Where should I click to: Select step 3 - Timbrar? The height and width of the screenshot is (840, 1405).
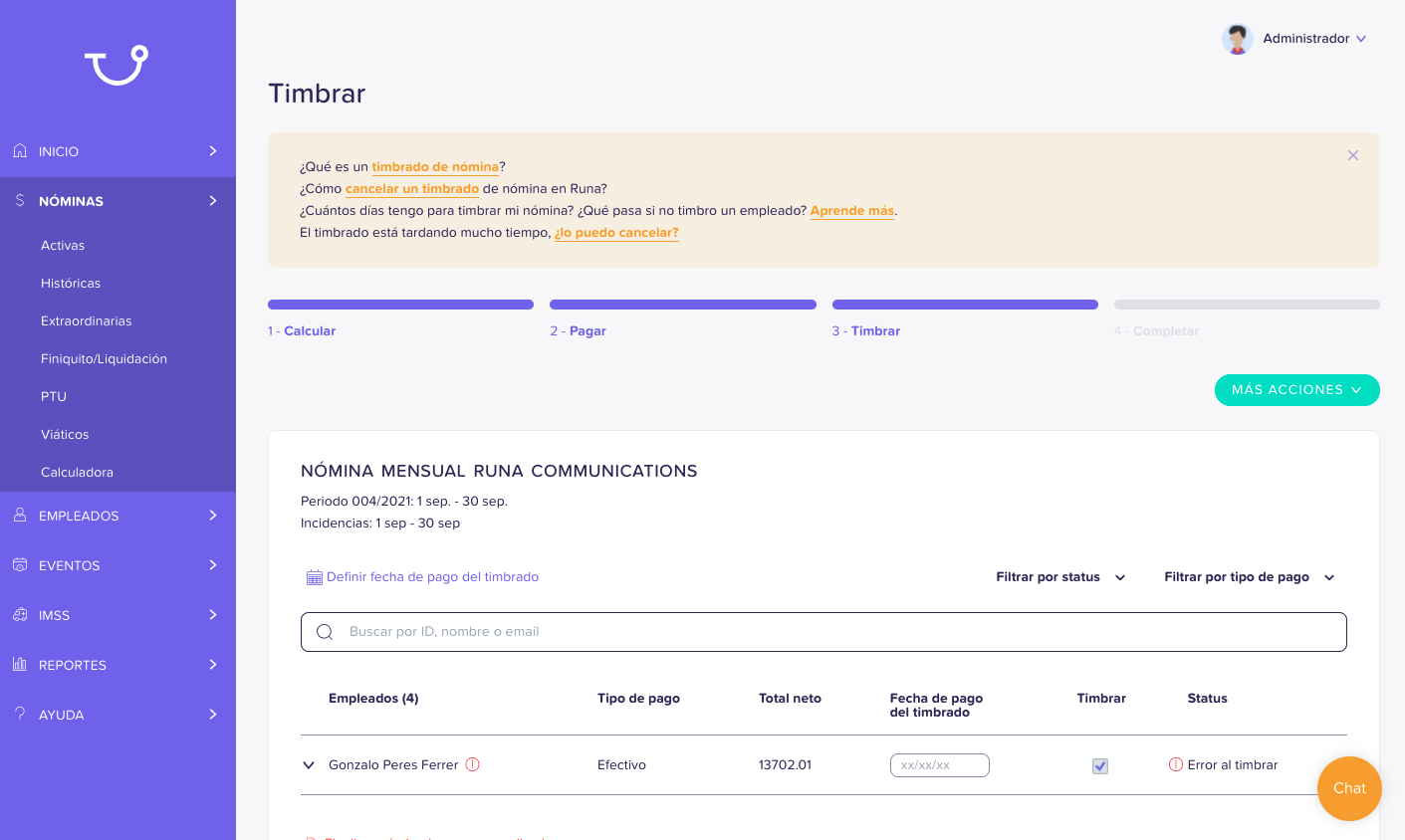pos(866,330)
